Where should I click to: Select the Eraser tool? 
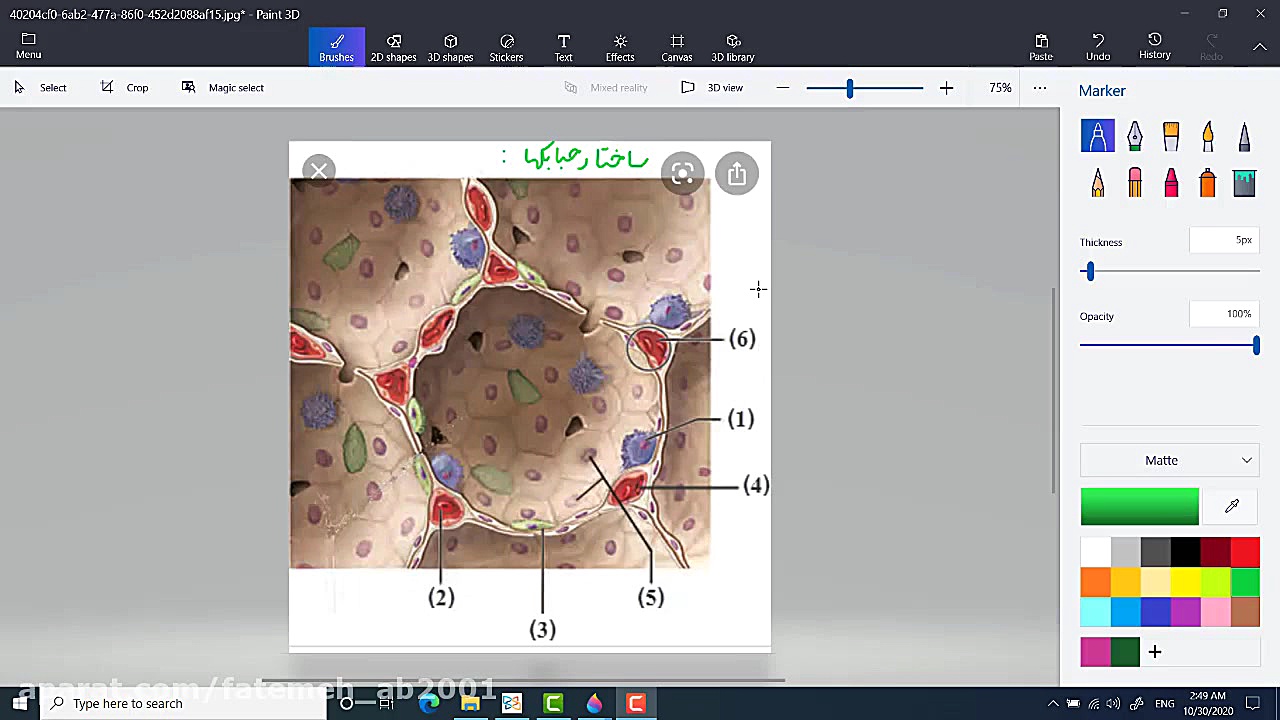pos(1134,183)
